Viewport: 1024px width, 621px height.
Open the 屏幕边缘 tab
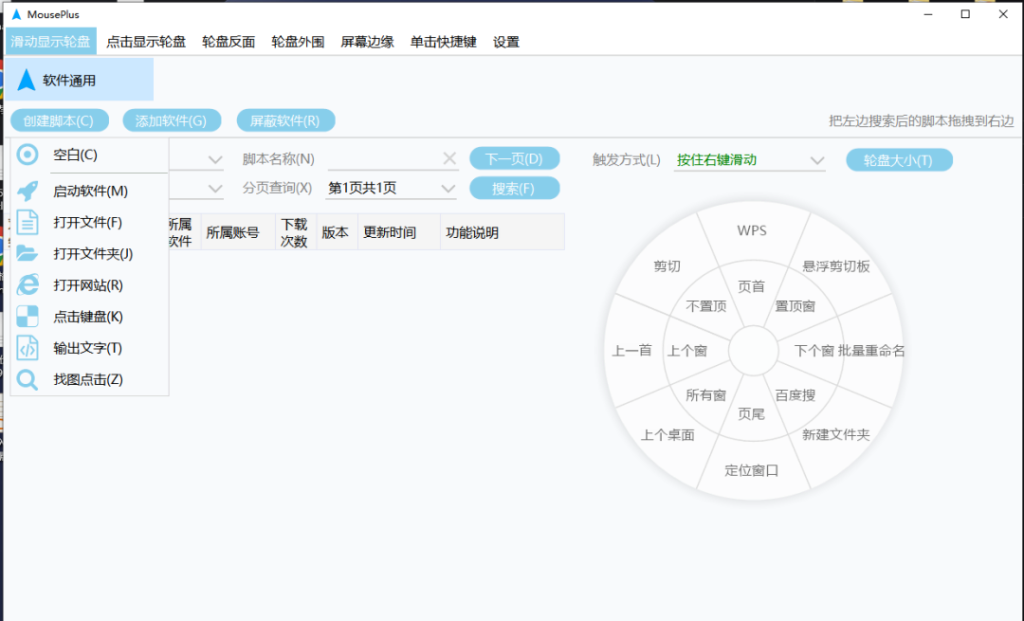[x=367, y=42]
